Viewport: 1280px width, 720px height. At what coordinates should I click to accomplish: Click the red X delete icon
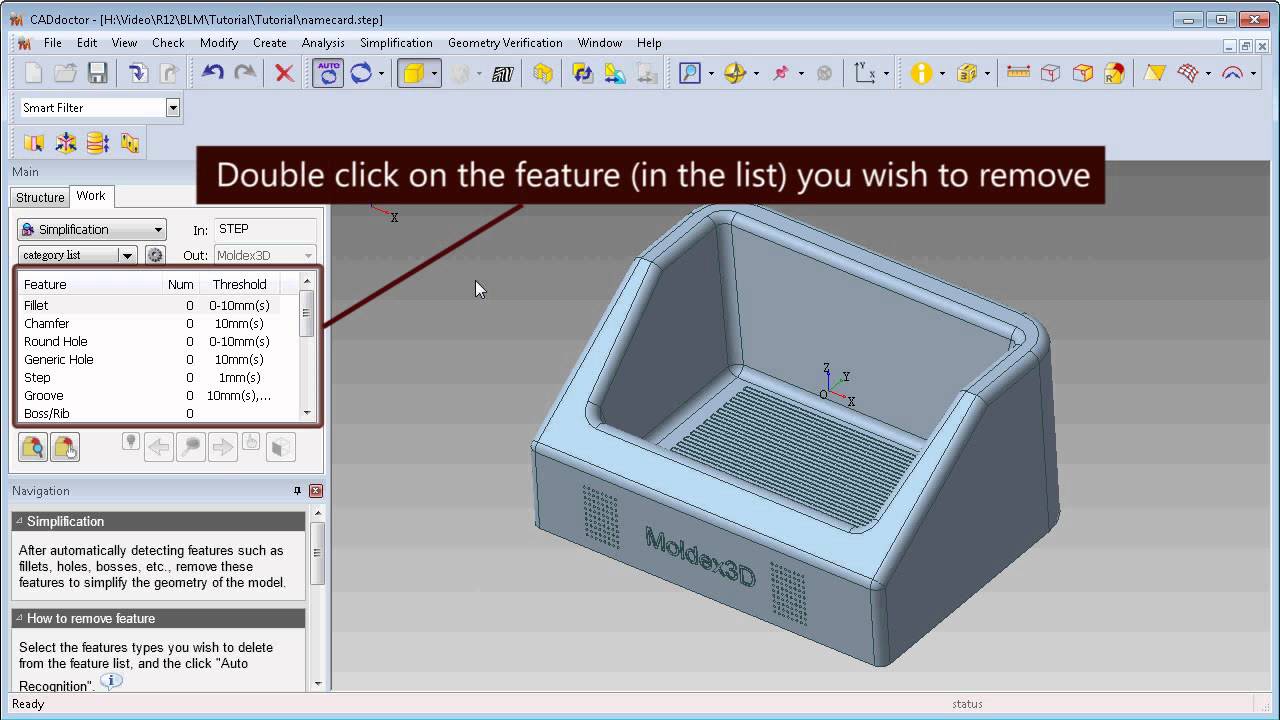284,73
